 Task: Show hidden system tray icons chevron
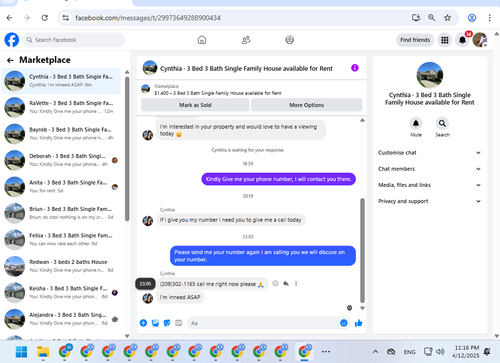coord(375,352)
